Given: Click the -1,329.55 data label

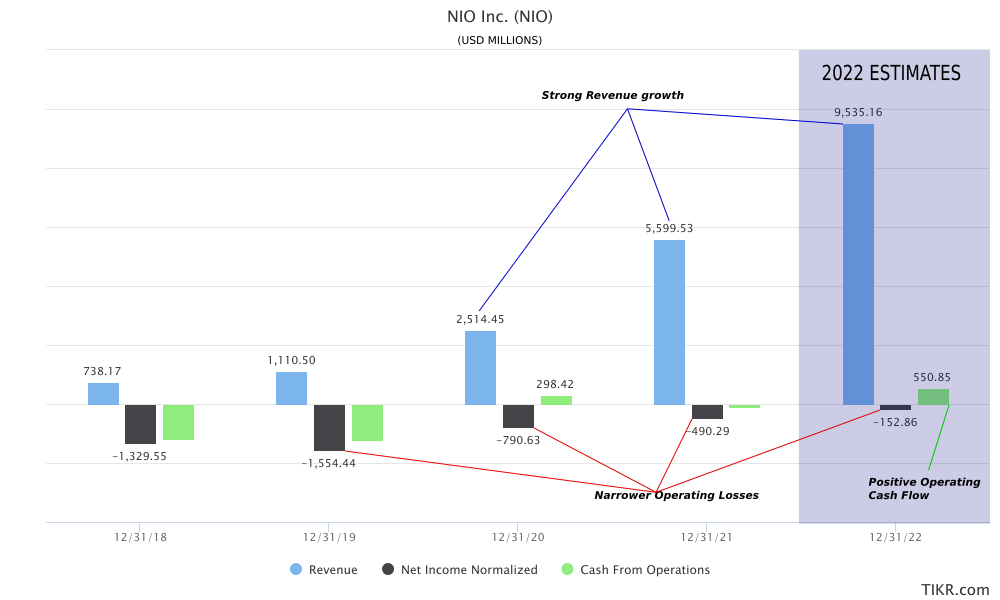Looking at the screenshot, I should coord(140,457).
